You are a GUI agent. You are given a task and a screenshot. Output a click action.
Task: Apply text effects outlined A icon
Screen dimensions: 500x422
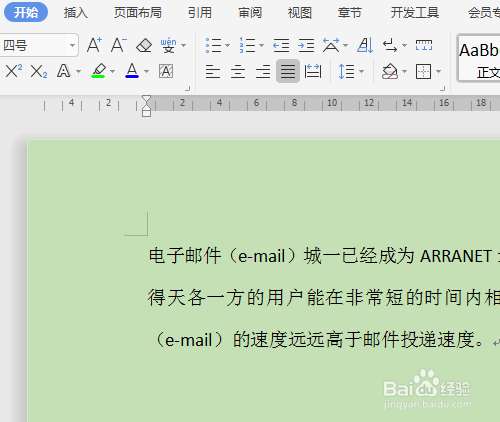point(63,71)
